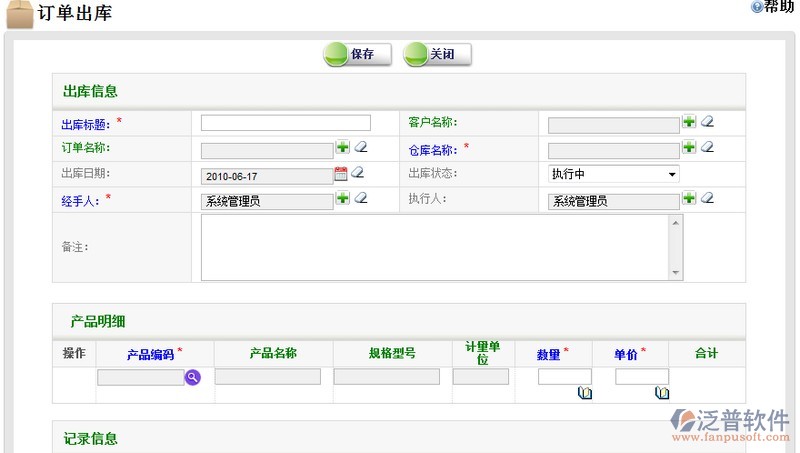Click the 规格型号 input field
800x453 pixels.
pos(387,377)
